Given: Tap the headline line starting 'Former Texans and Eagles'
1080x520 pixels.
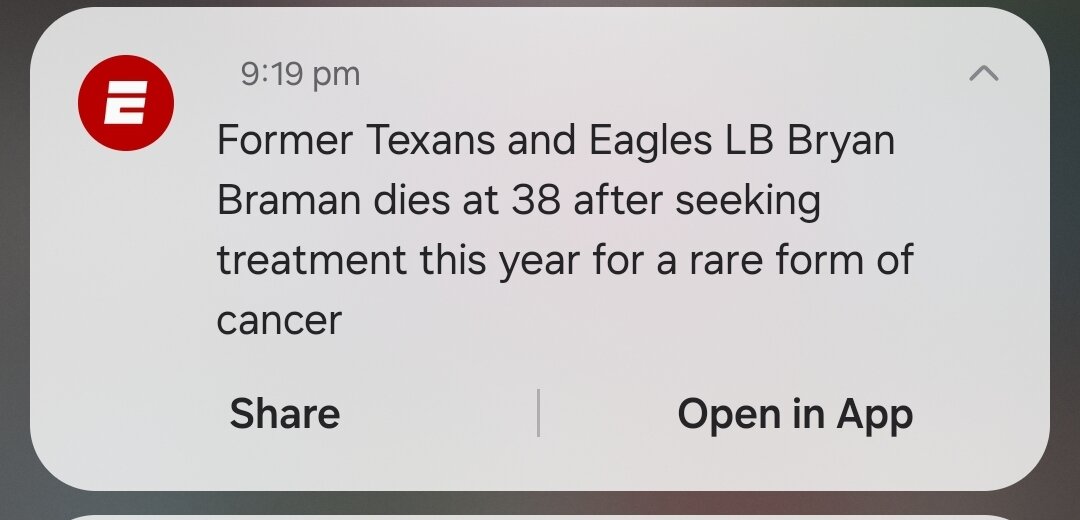Looking at the screenshot, I should tap(556, 141).
